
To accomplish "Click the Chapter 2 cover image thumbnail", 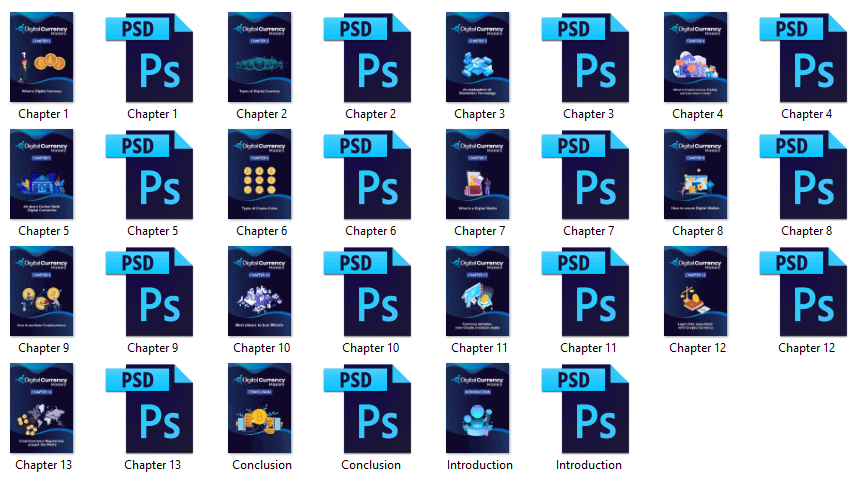I will (x=260, y=57).
